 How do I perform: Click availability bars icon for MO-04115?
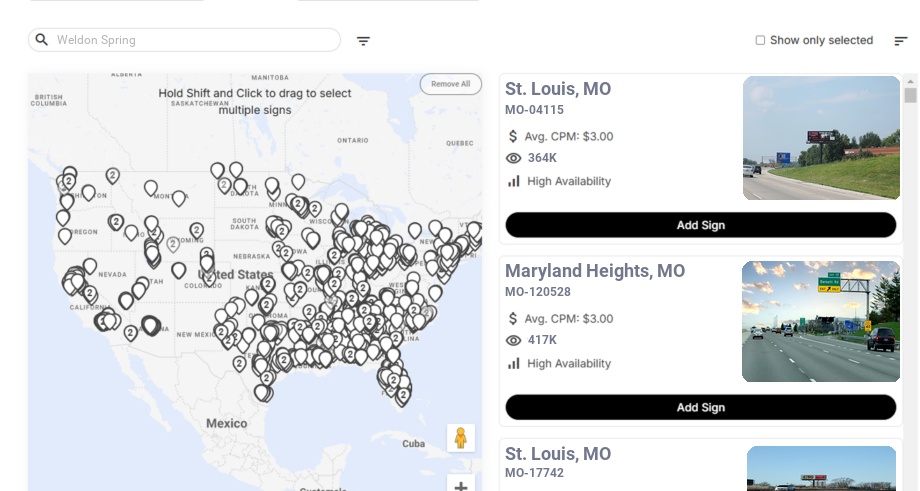pos(514,181)
